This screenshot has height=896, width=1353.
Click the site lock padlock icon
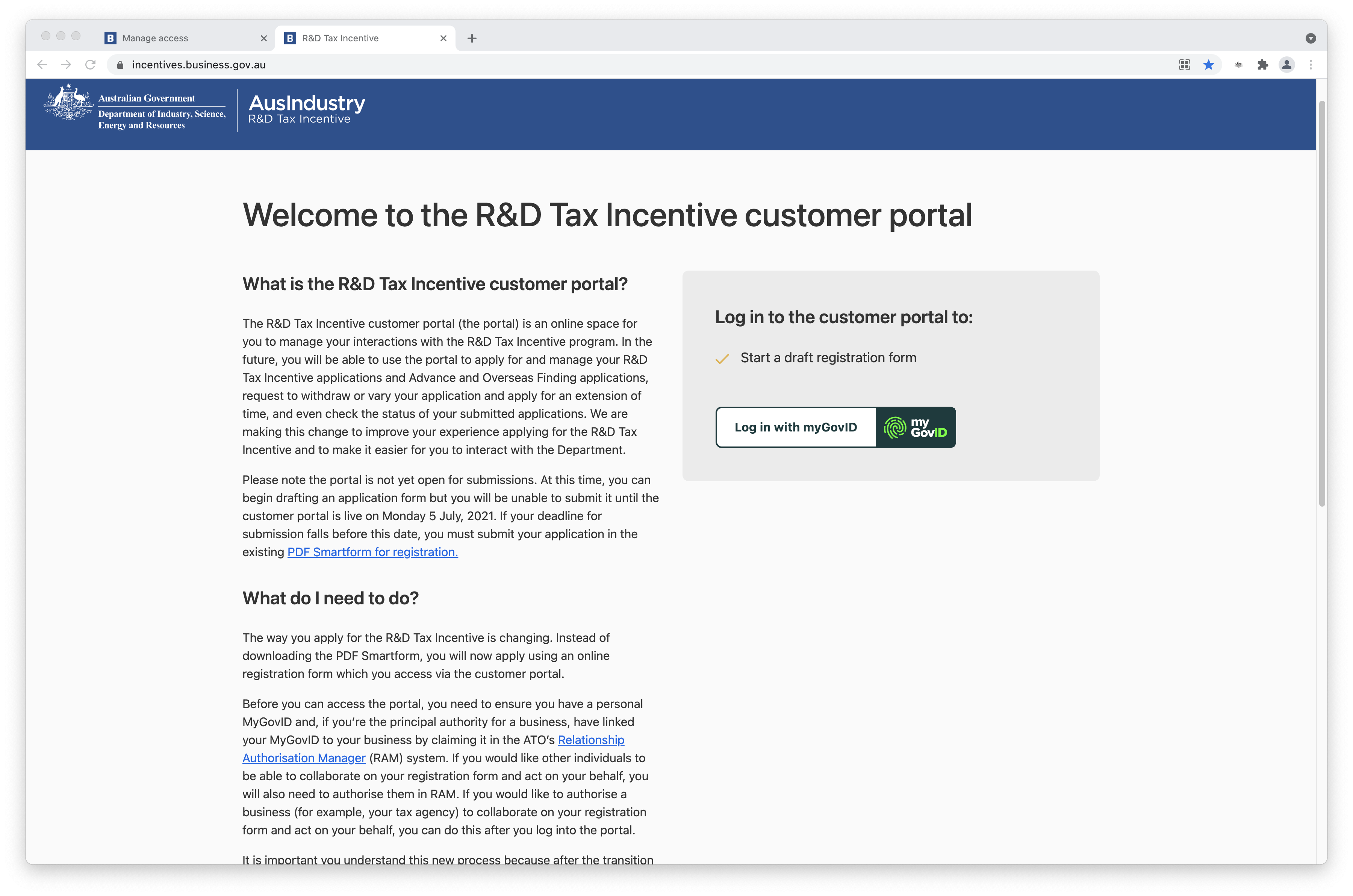click(x=120, y=65)
